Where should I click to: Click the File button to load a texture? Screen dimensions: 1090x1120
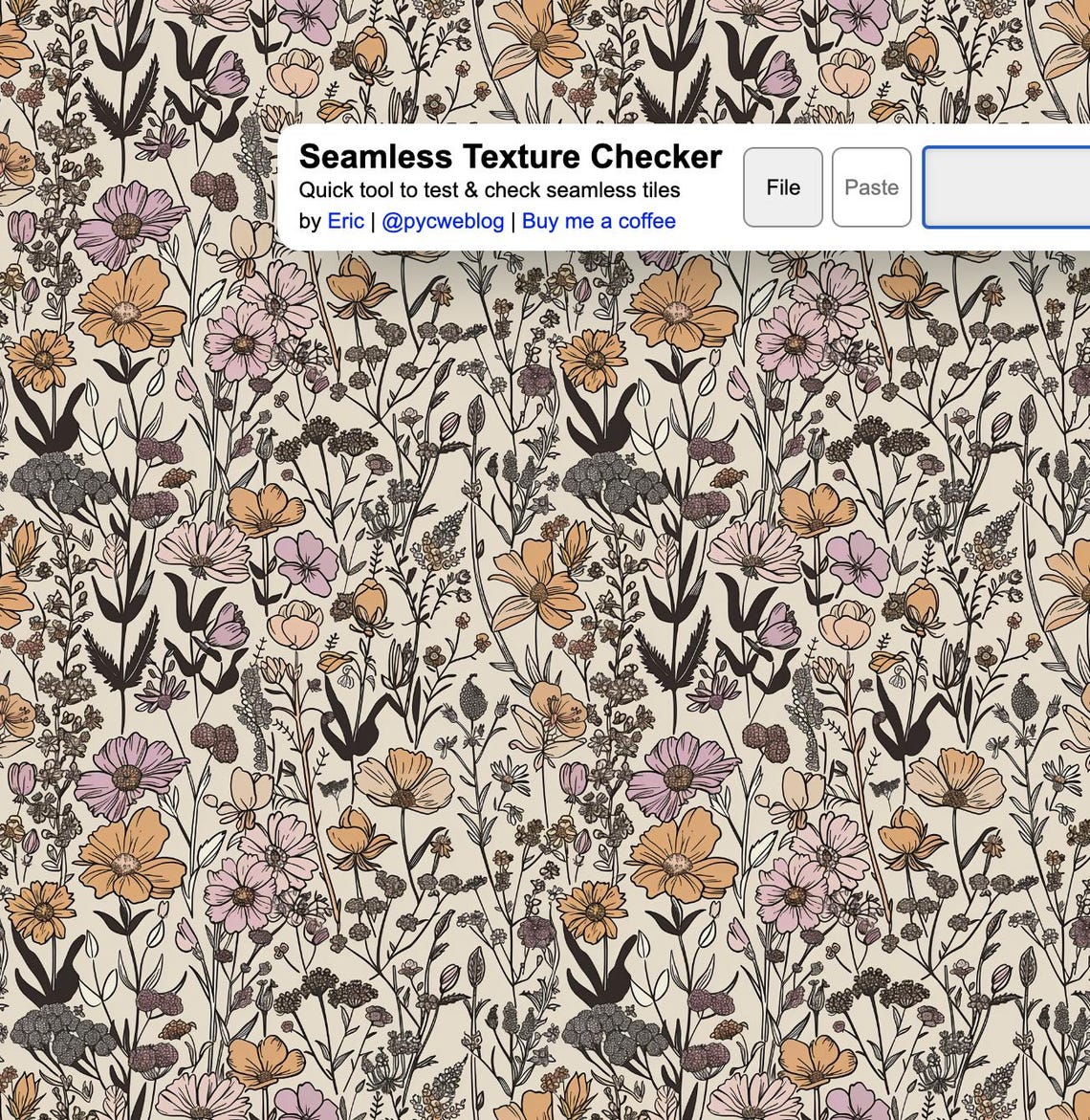[x=782, y=187]
